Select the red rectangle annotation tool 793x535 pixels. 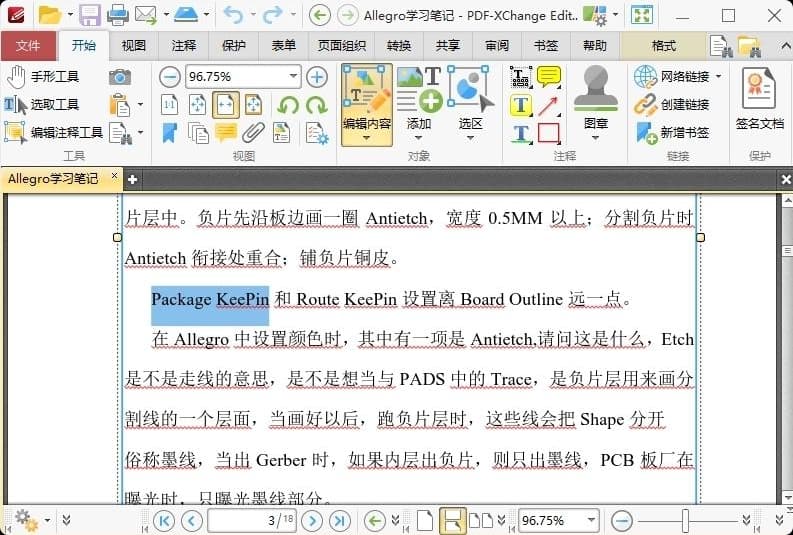(x=549, y=133)
